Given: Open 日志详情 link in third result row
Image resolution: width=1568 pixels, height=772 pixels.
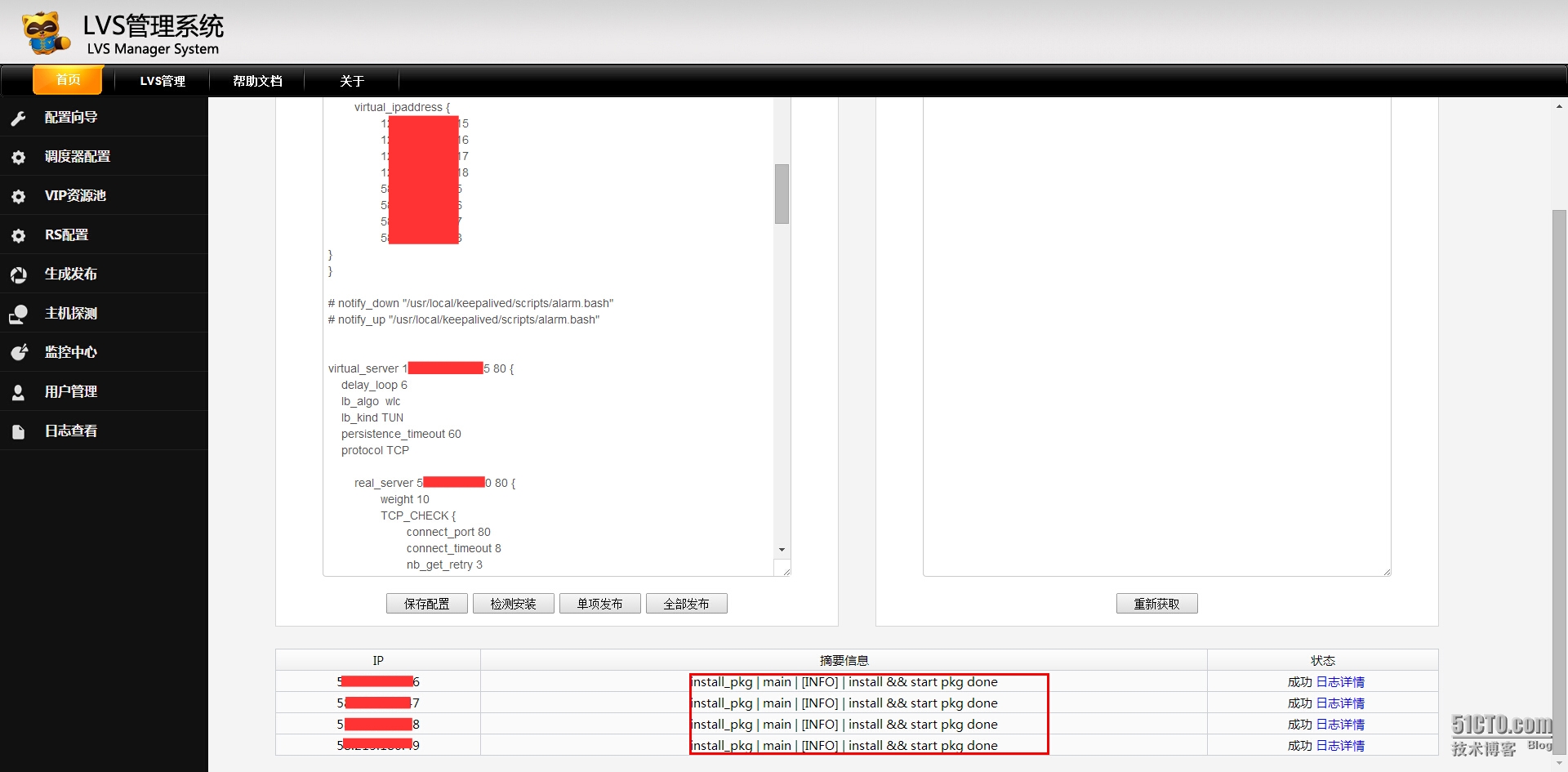Looking at the screenshot, I should (x=1340, y=725).
